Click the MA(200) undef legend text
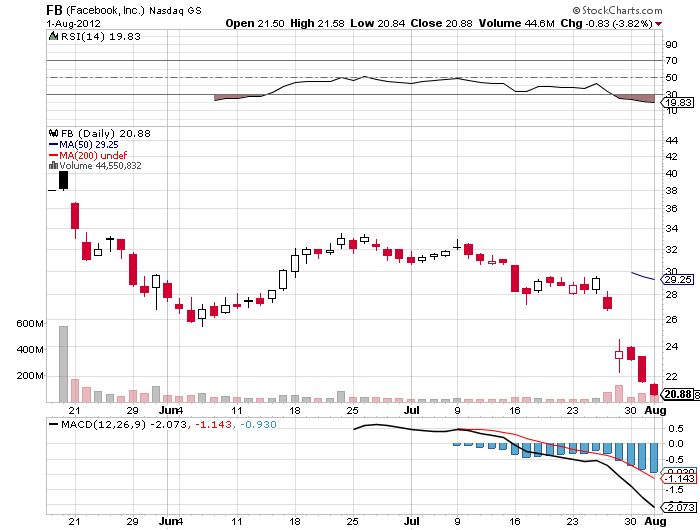The height and width of the screenshot is (530, 700). (93, 155)
